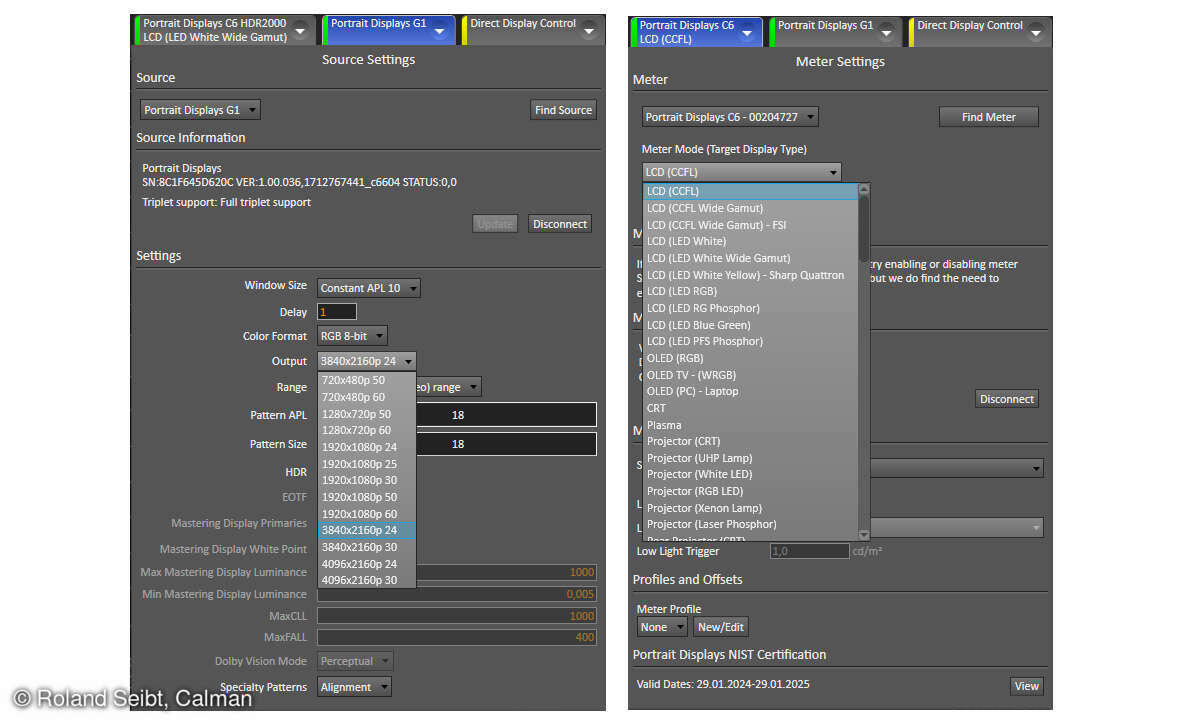Open the Portrait Displays G1 tab arrow in Meter Settings

coord(886,33)
